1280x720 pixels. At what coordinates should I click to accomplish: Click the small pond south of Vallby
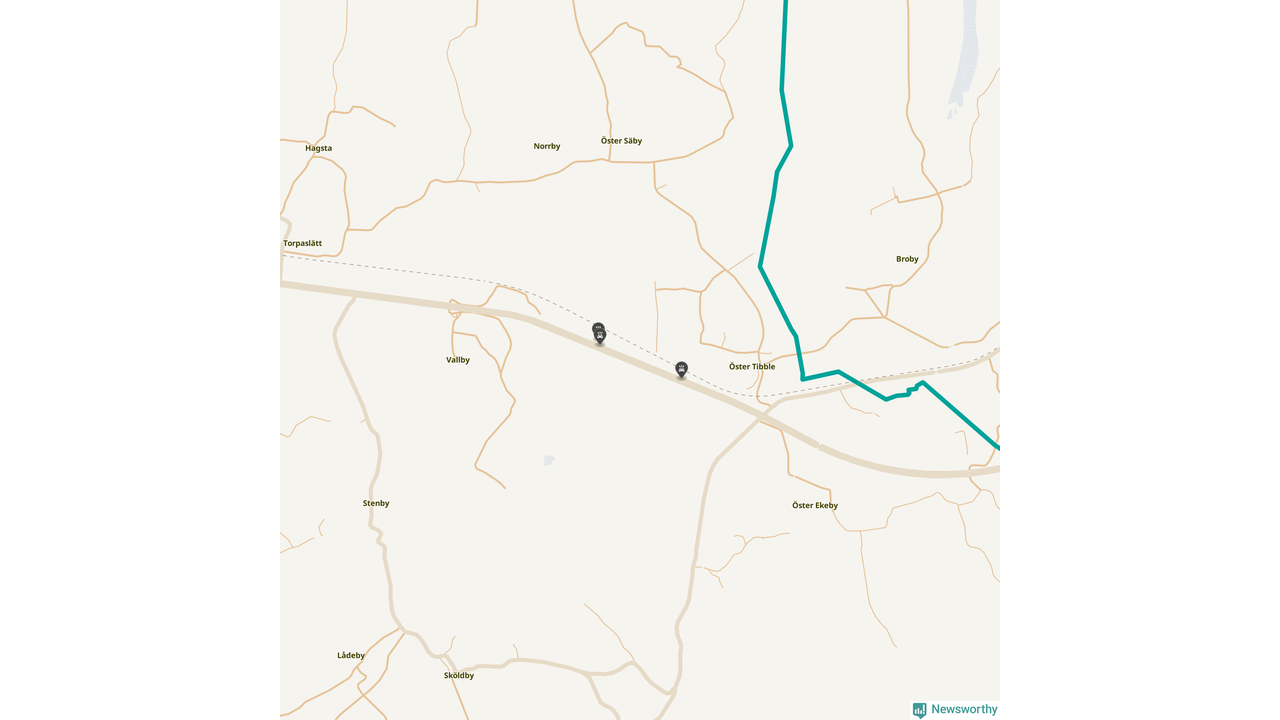click(549, 460)
